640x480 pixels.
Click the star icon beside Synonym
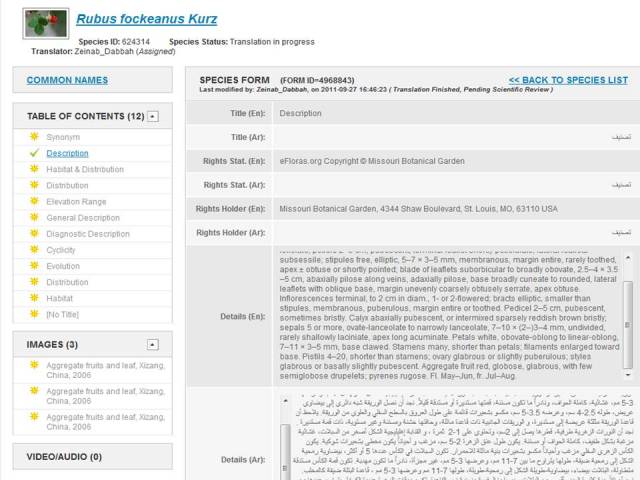pos(34,136)
